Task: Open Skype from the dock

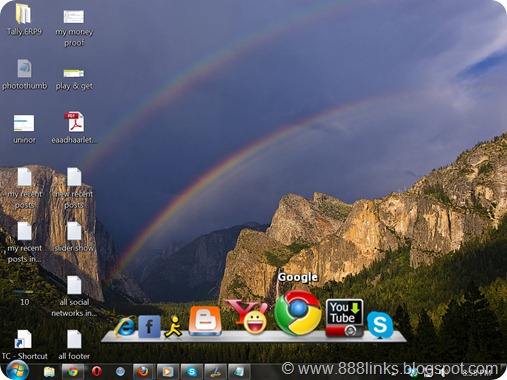Action: [x=380, y=325]
